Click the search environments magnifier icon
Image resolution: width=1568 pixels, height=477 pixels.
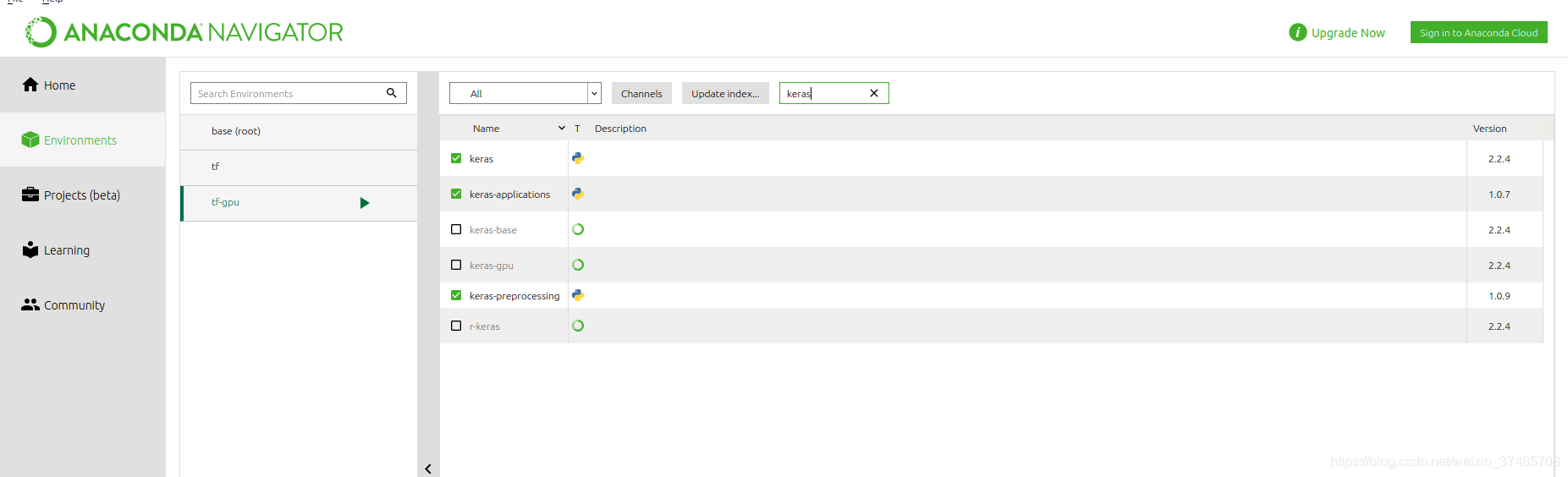pyautogui.click(x=392, y=93)
